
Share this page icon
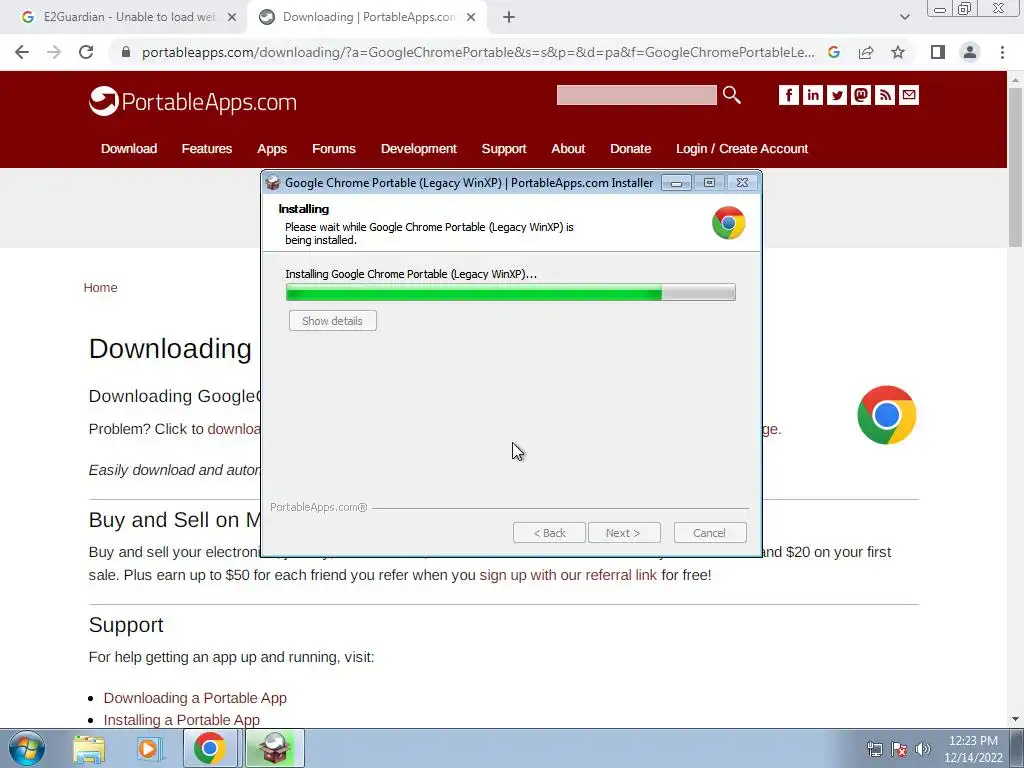pyautogui.click(x=866, y=52)
